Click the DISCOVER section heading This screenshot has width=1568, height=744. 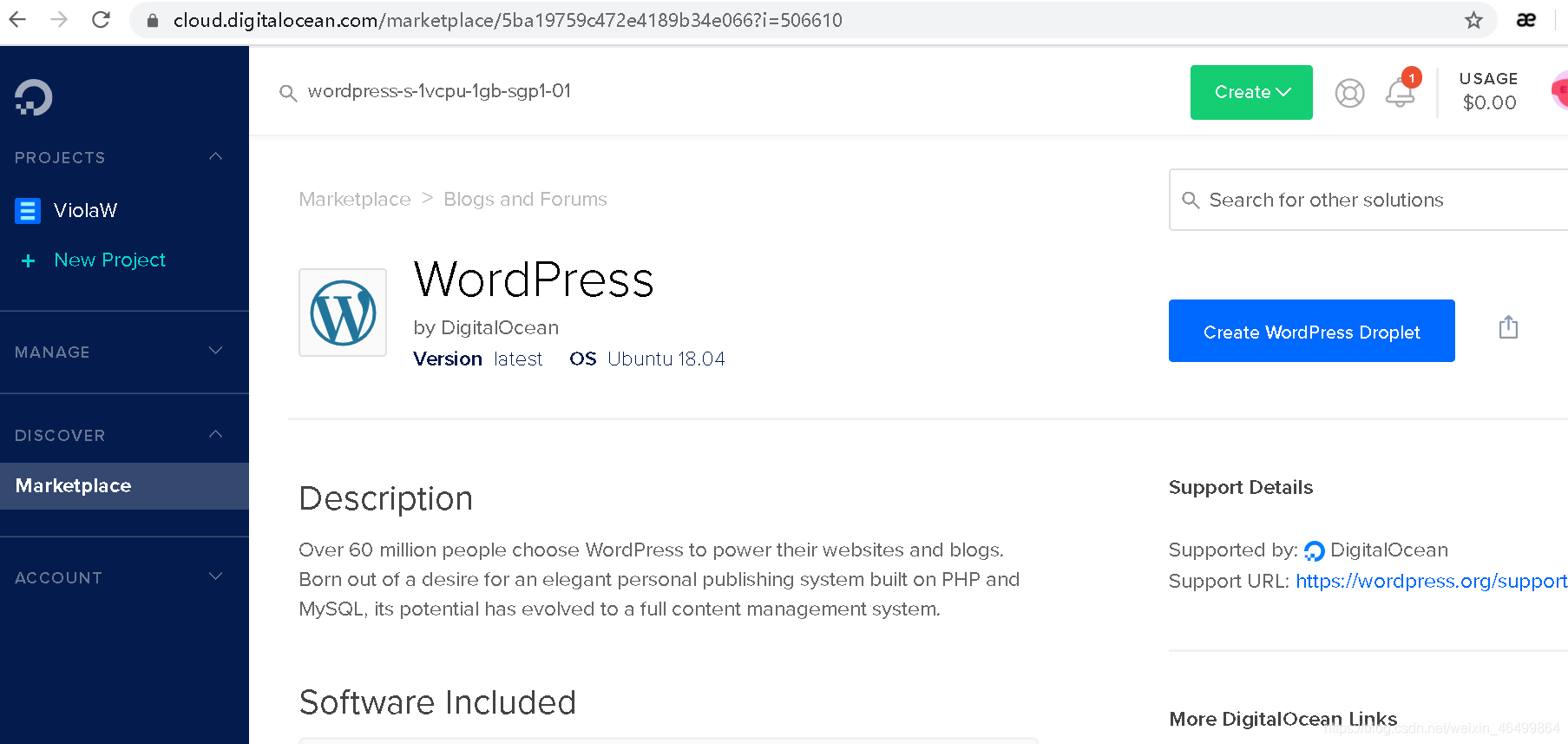click(60, 436)
